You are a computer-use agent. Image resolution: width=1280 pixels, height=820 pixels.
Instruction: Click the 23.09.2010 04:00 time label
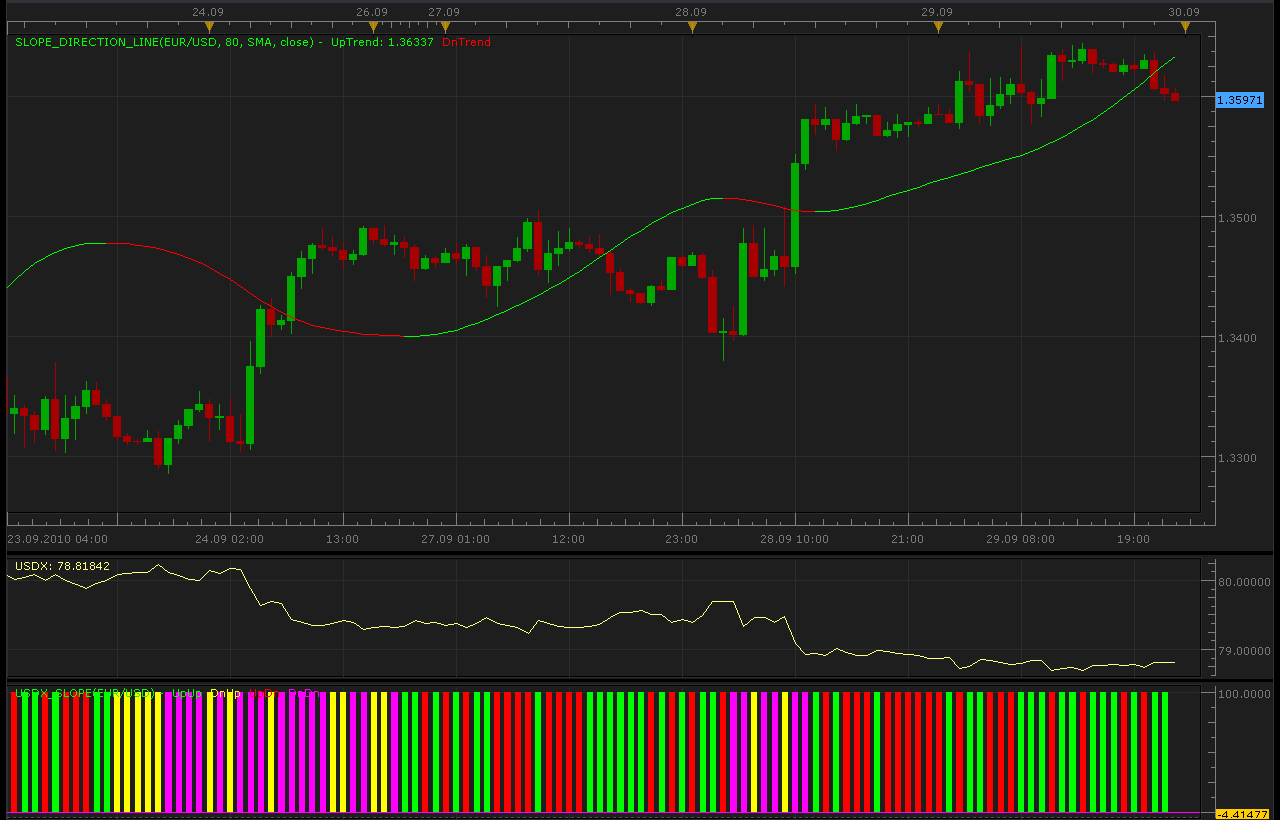(57, 539)
